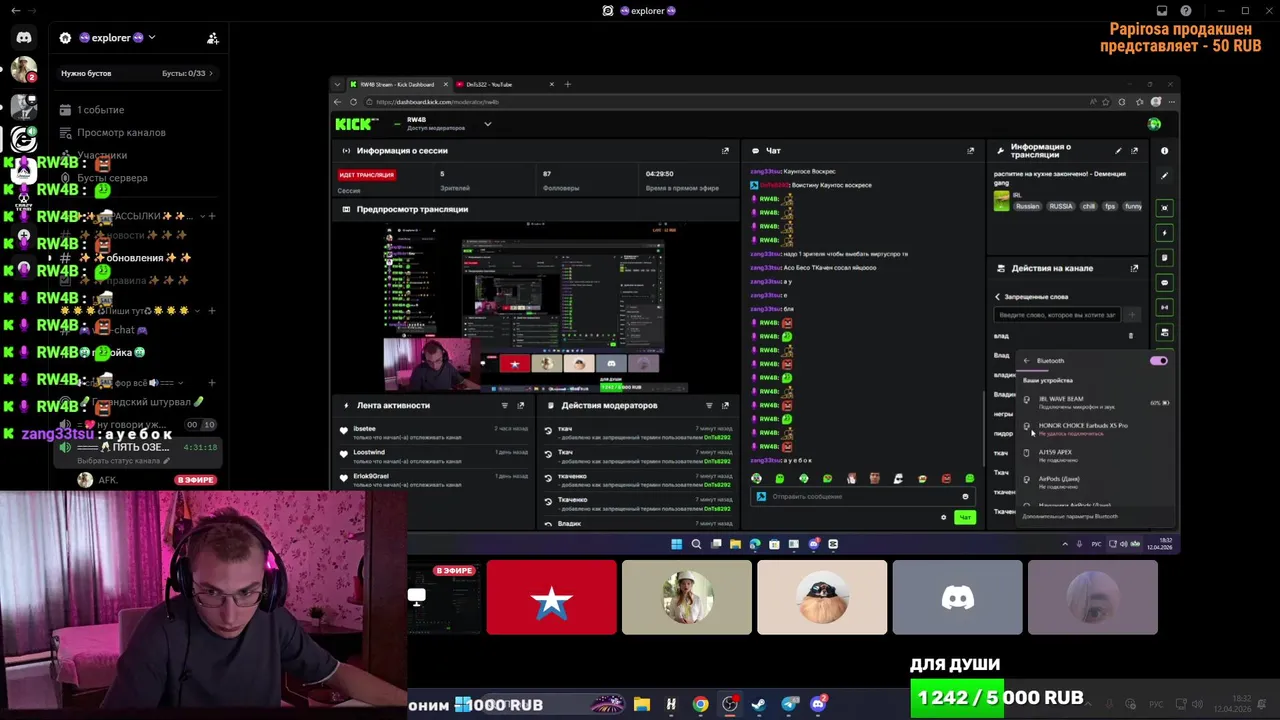This screenshot has height=720, width=1280.
Task: Open File Explorer in bottom taskbar
Action: click(642, 704)
